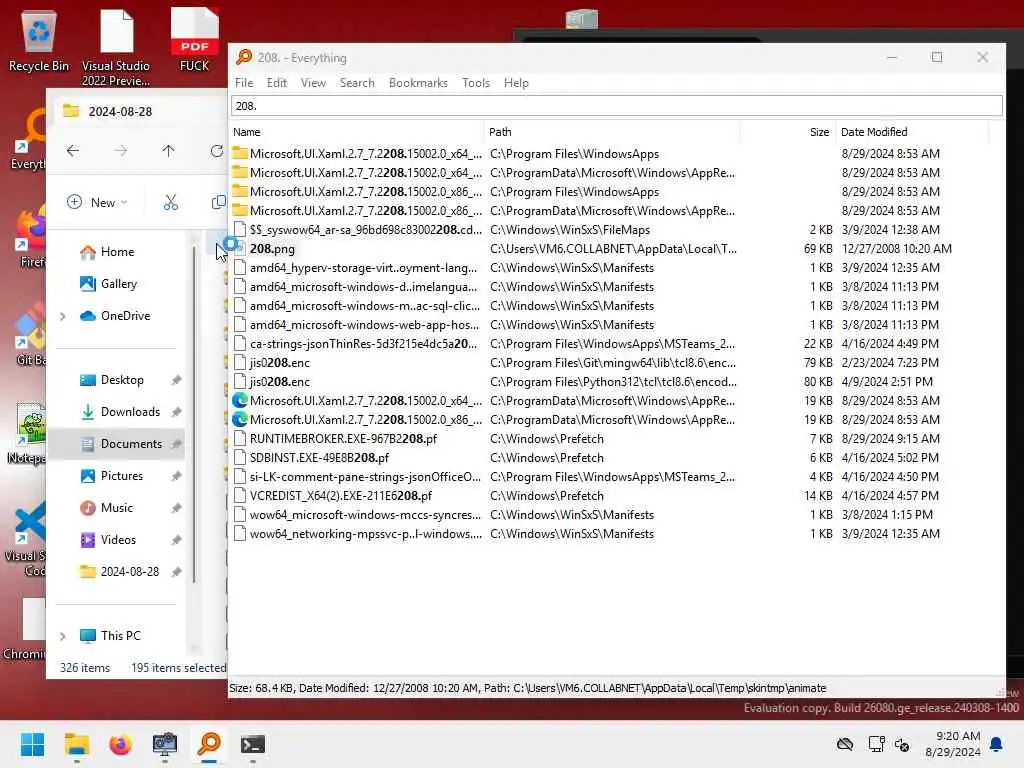Open Gallery in Explorer navigation pane
This screenshot has width=1024, height=768.
[118, 284]
